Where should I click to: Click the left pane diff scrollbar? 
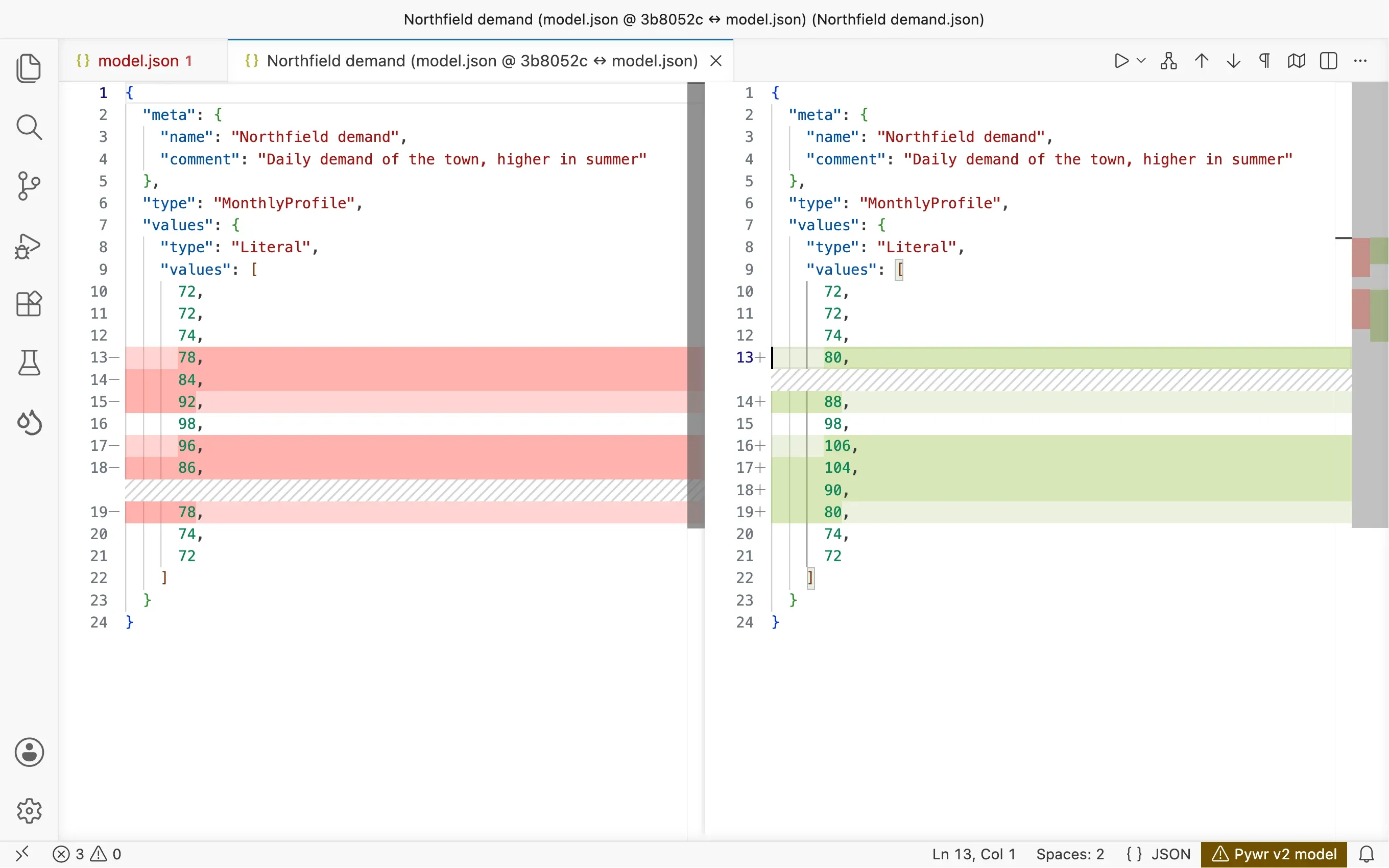(x=696, y=305)
